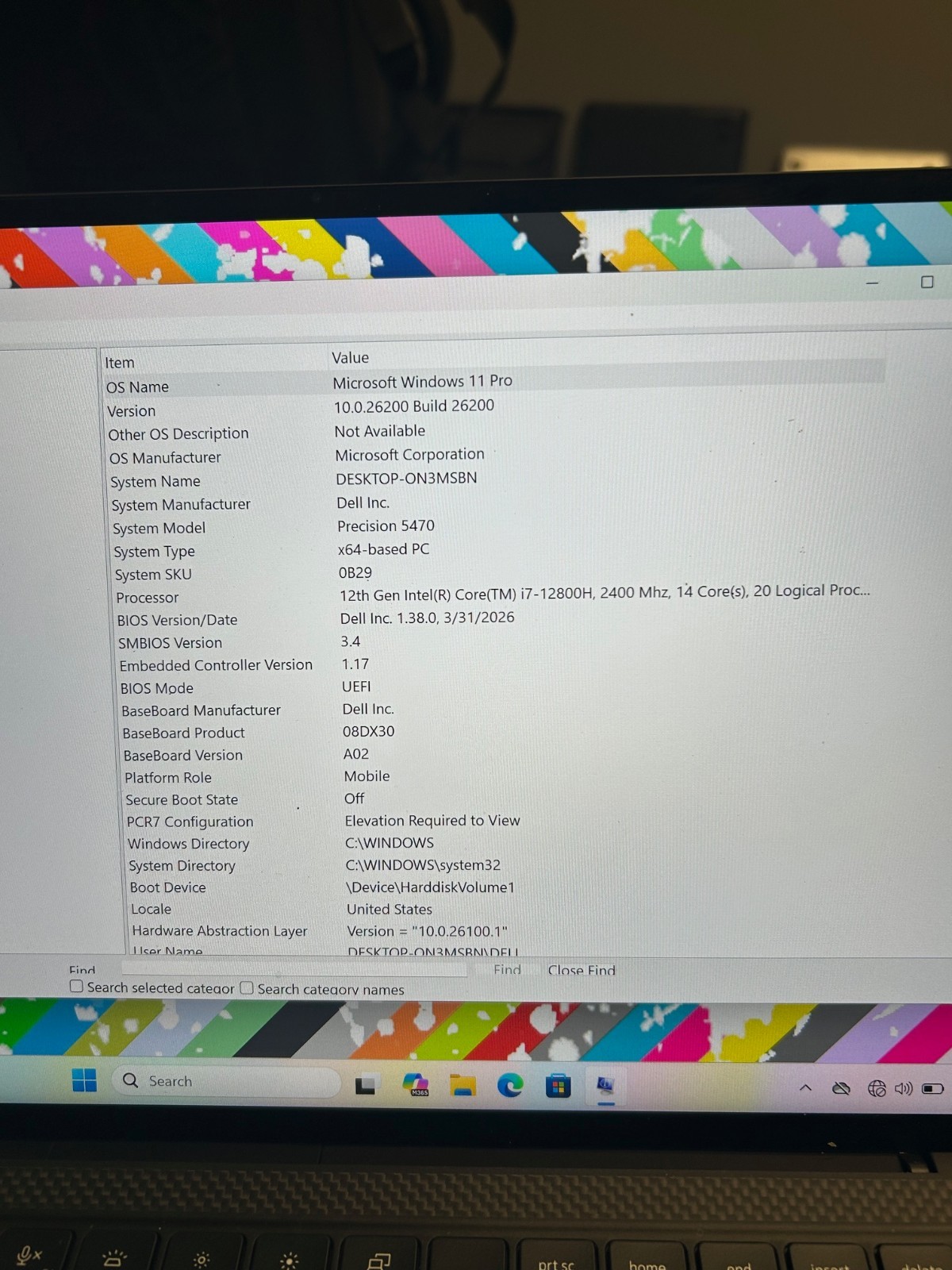Click the value UEFI
Image resolution: width=952 pixels, height=1270 pixels.
(356, 687)
